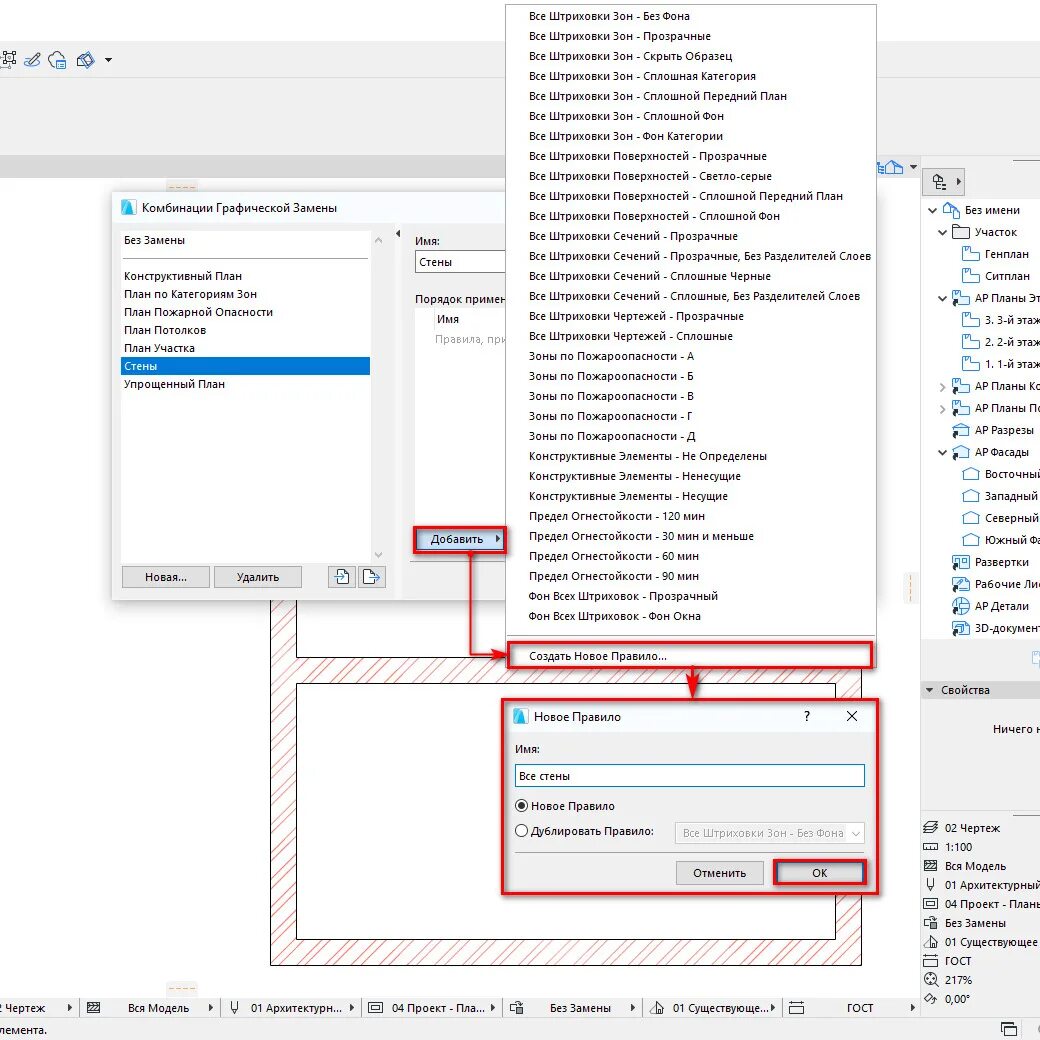Image resolution: width=1040 pixels, height=1040 pixels.
Task: Select Предел Огнестойкости - 120 мин menu item
Action: [690, 516]
